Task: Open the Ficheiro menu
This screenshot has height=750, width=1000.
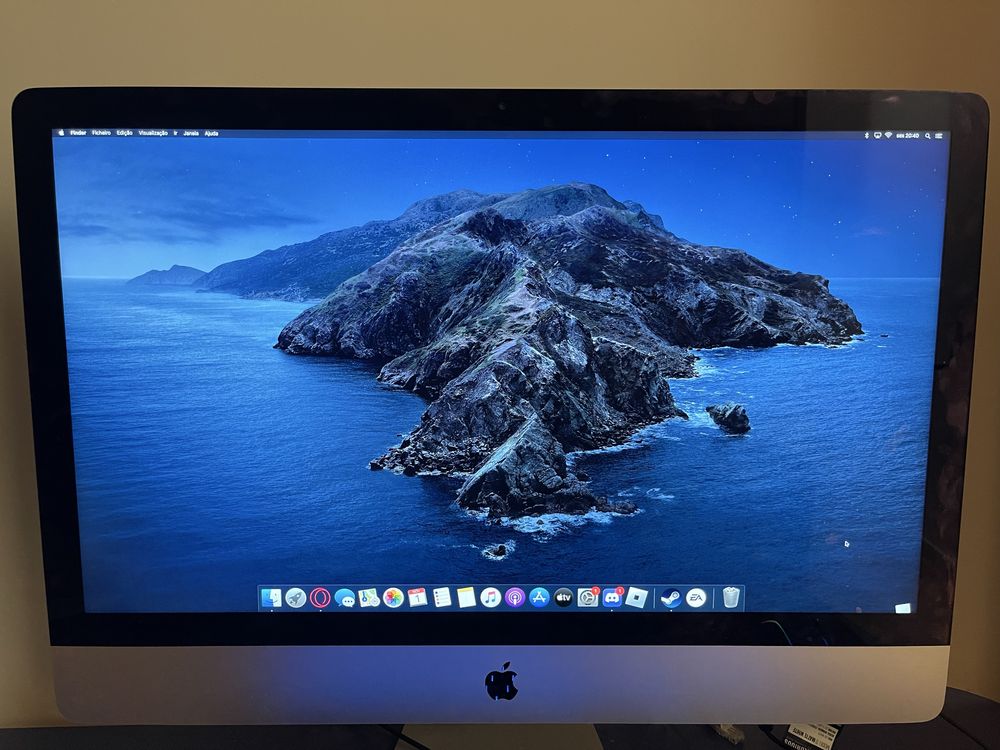Action: pos(101,133)
